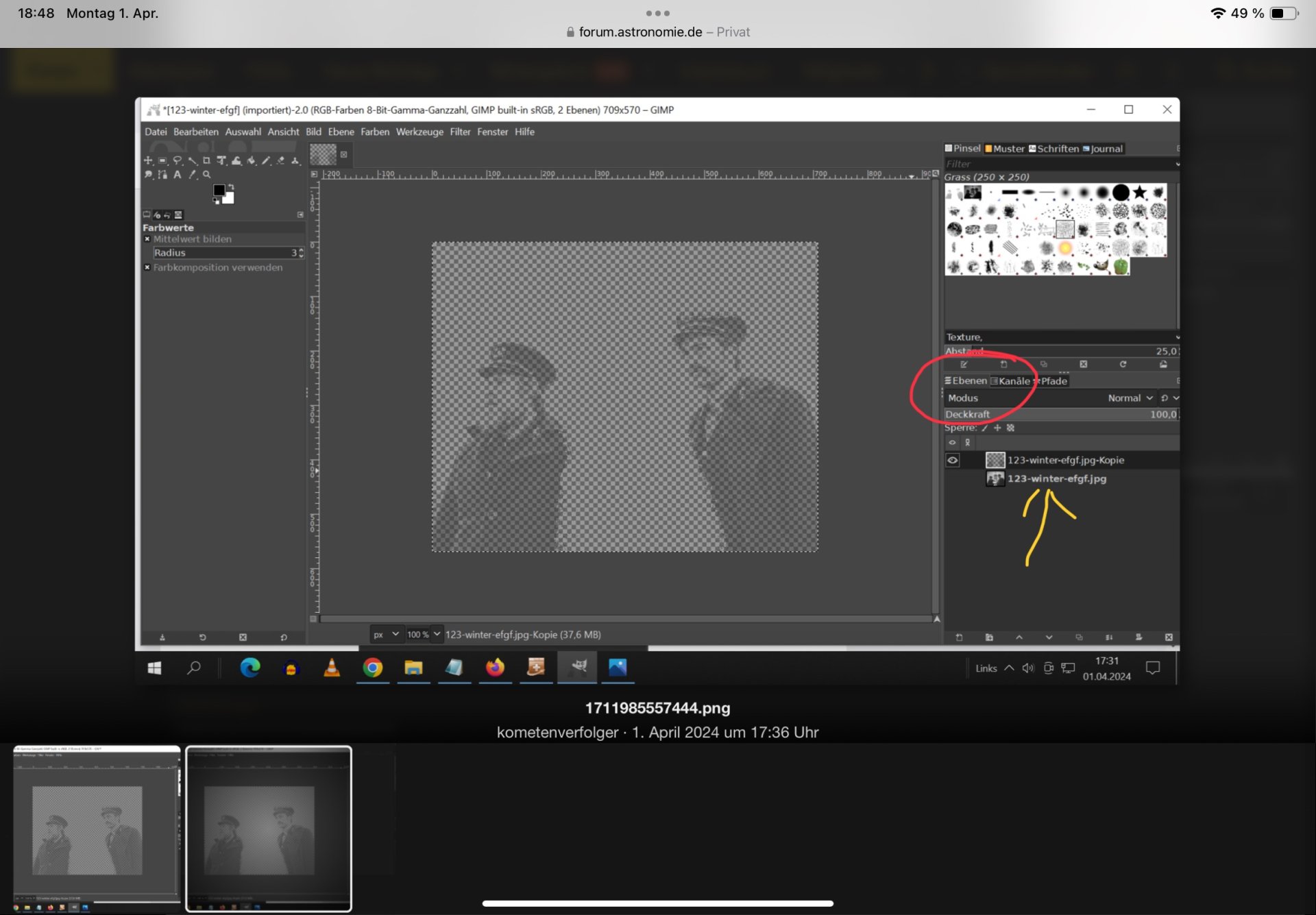
Task: Select the Clone stamp tool
Action: click(295, 160)
